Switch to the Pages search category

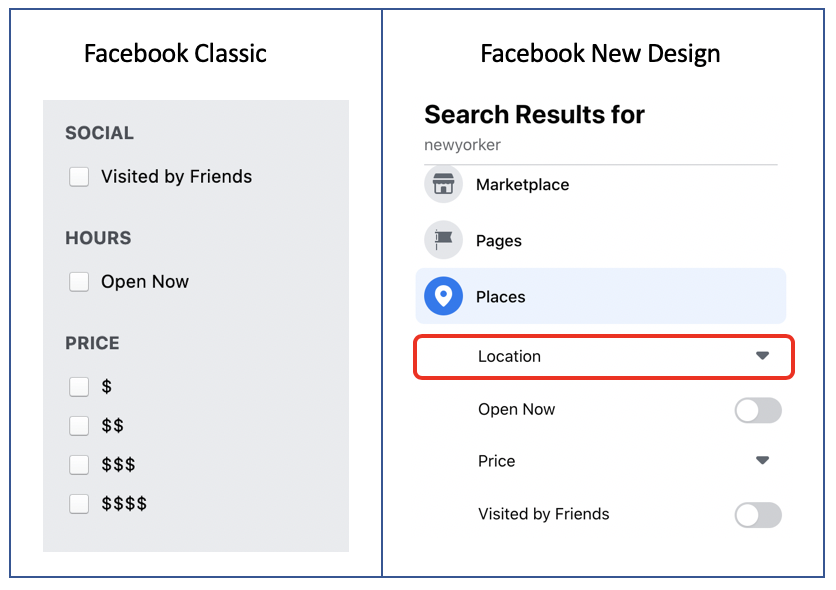tap(600, 240)
